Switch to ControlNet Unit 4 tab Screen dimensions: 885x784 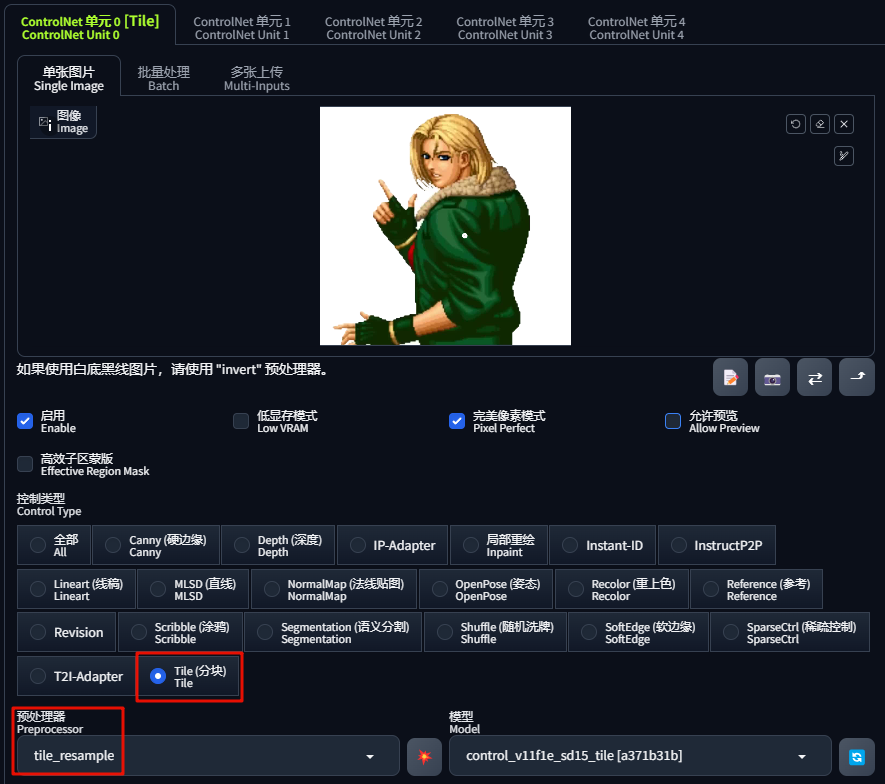click(x=637, y=28)
